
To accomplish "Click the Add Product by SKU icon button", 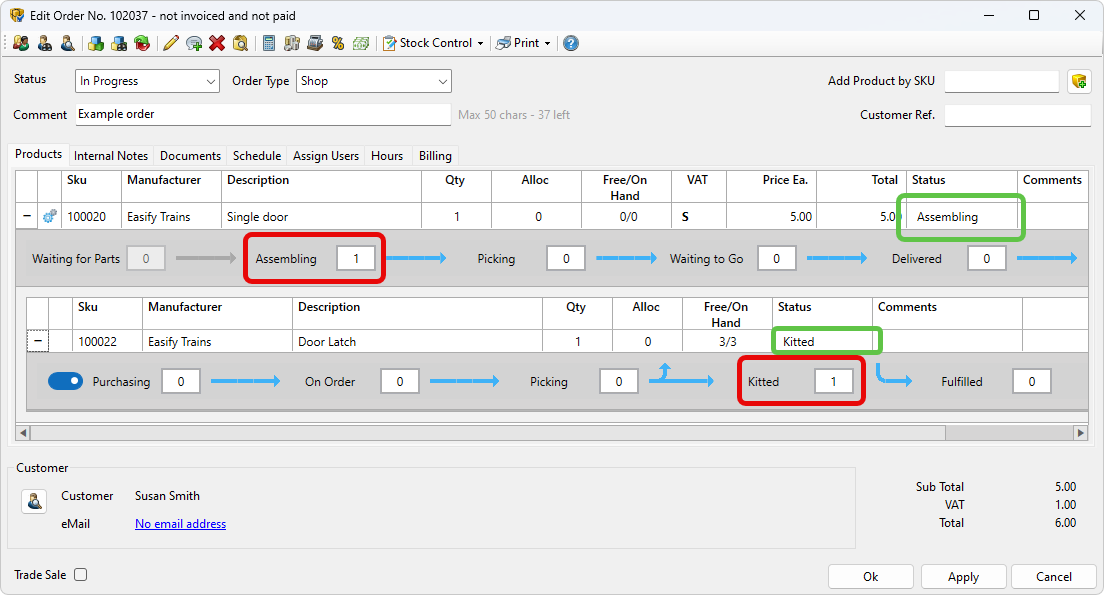I will click(1078, 82).
